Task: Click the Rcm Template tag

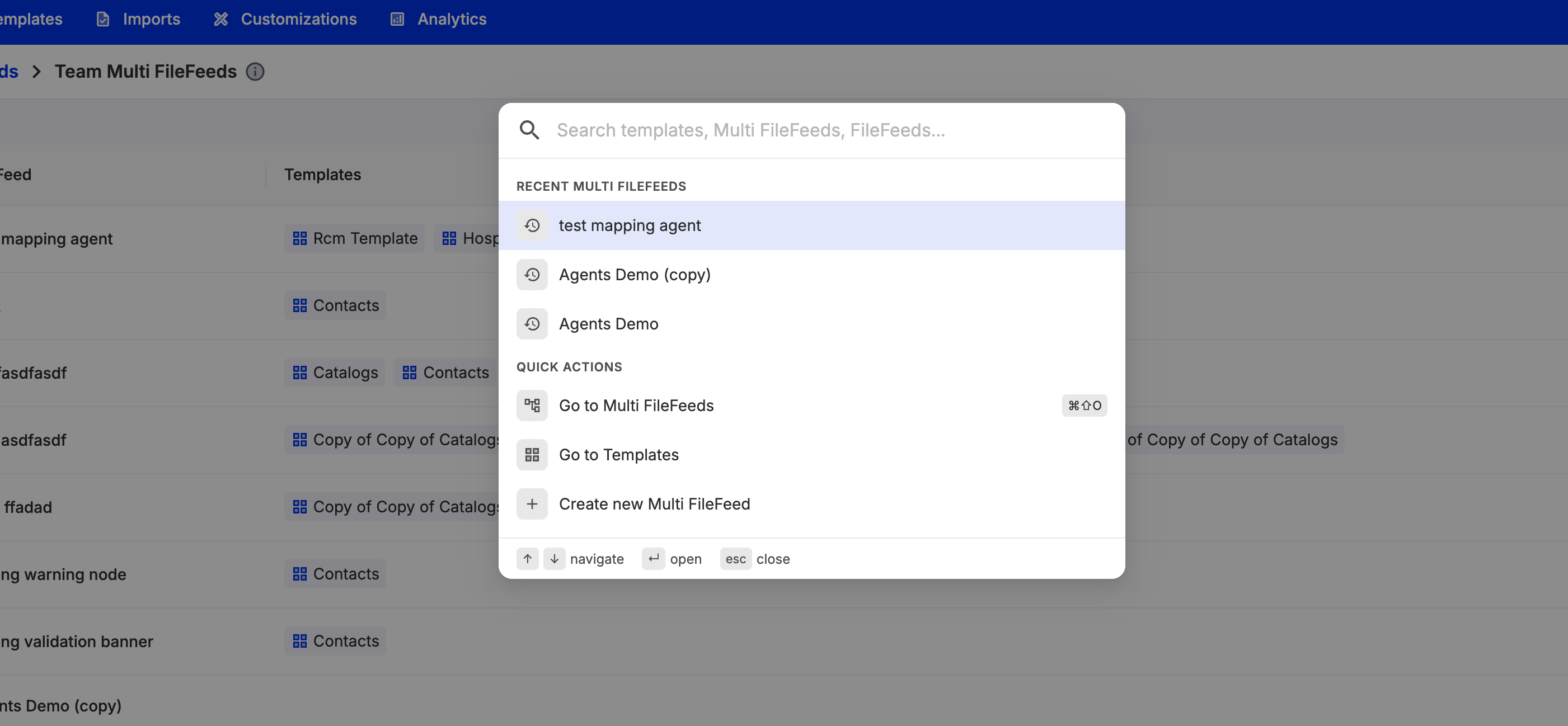Action: [x=354, y=238]
